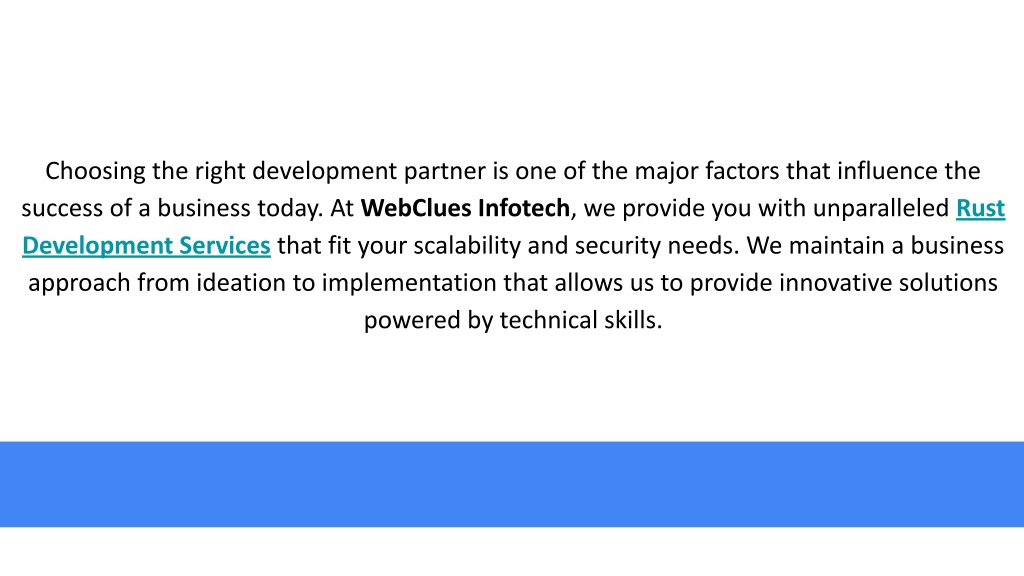Click the words "ideation to implementation"
The height and width of the screenshot is (576, 1024).
click(x=346, y=283)
